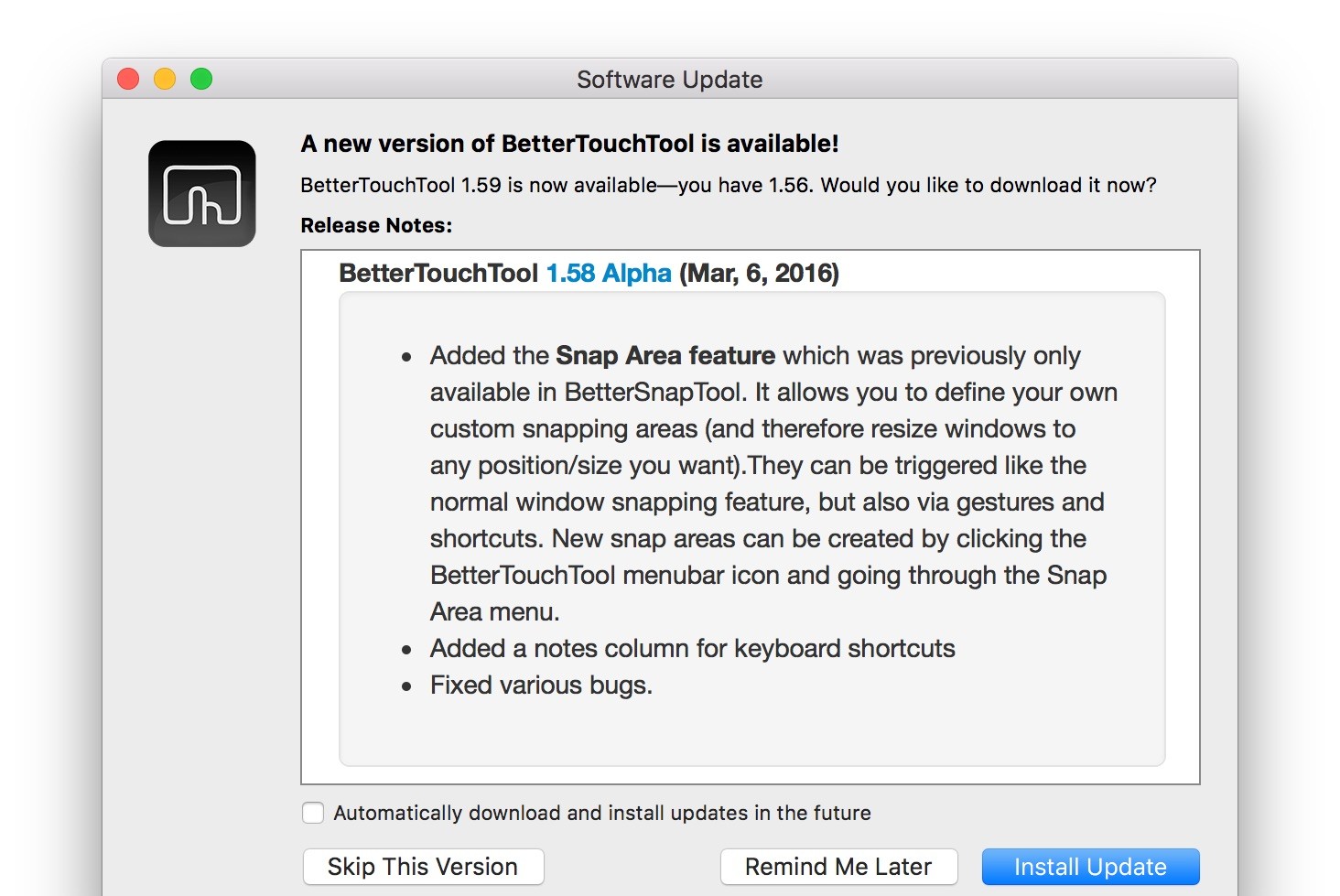Minimize window with the yellow button

click(x=165, y=80)
